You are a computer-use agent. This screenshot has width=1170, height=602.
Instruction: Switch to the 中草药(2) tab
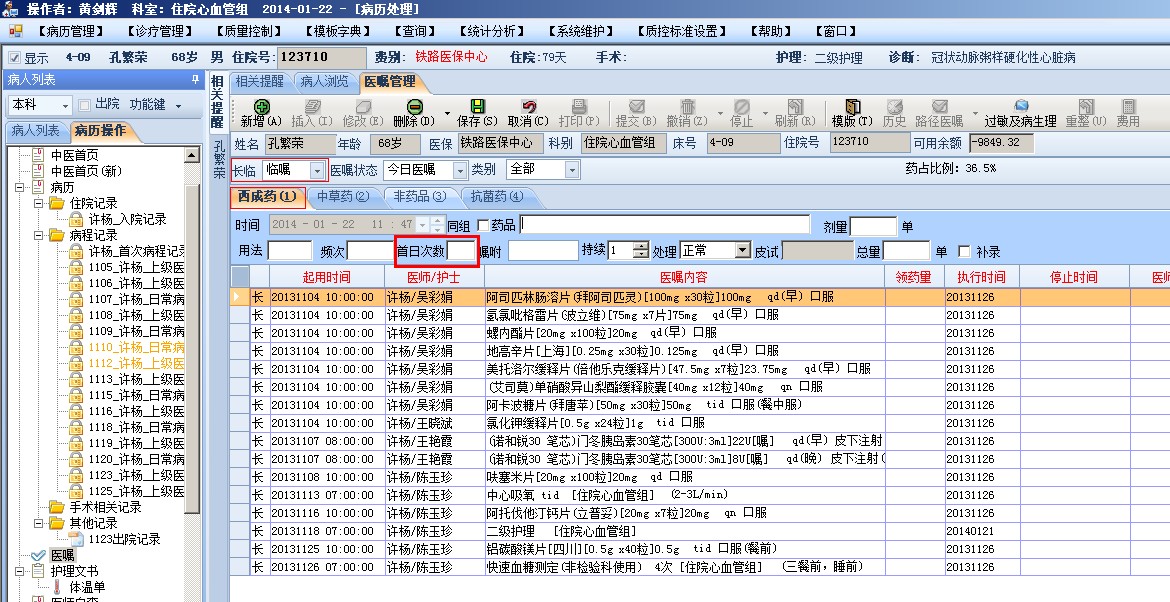click(342, 196)
